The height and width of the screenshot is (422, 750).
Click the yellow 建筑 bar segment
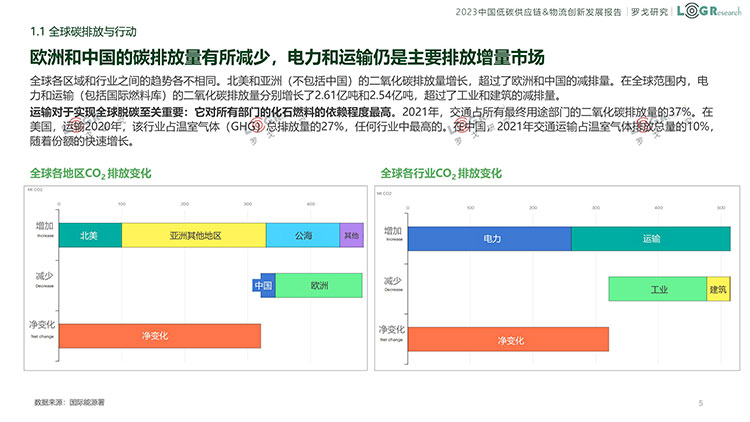click(718, 289)
